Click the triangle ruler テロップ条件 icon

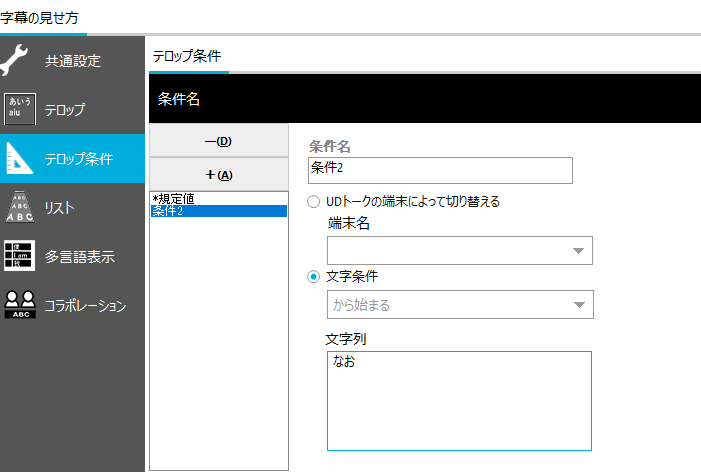click(19, 158)
